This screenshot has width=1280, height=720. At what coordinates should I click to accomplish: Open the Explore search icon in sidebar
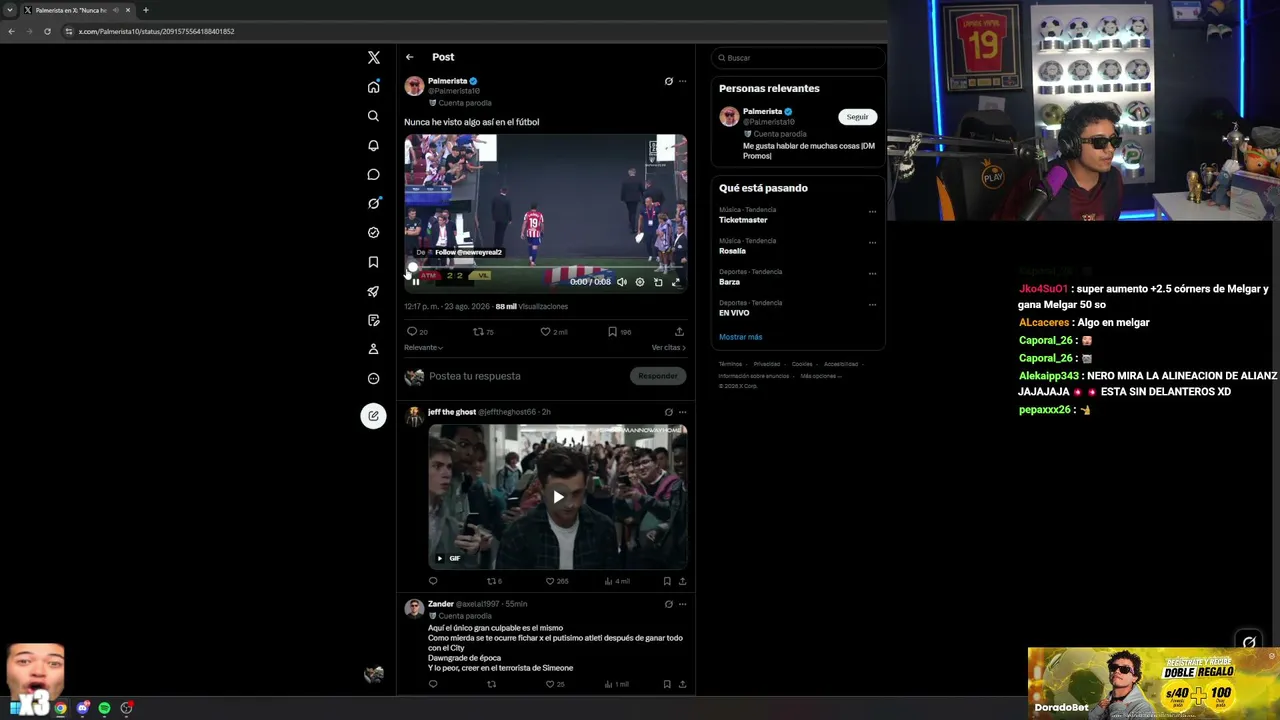coord(373,116)
